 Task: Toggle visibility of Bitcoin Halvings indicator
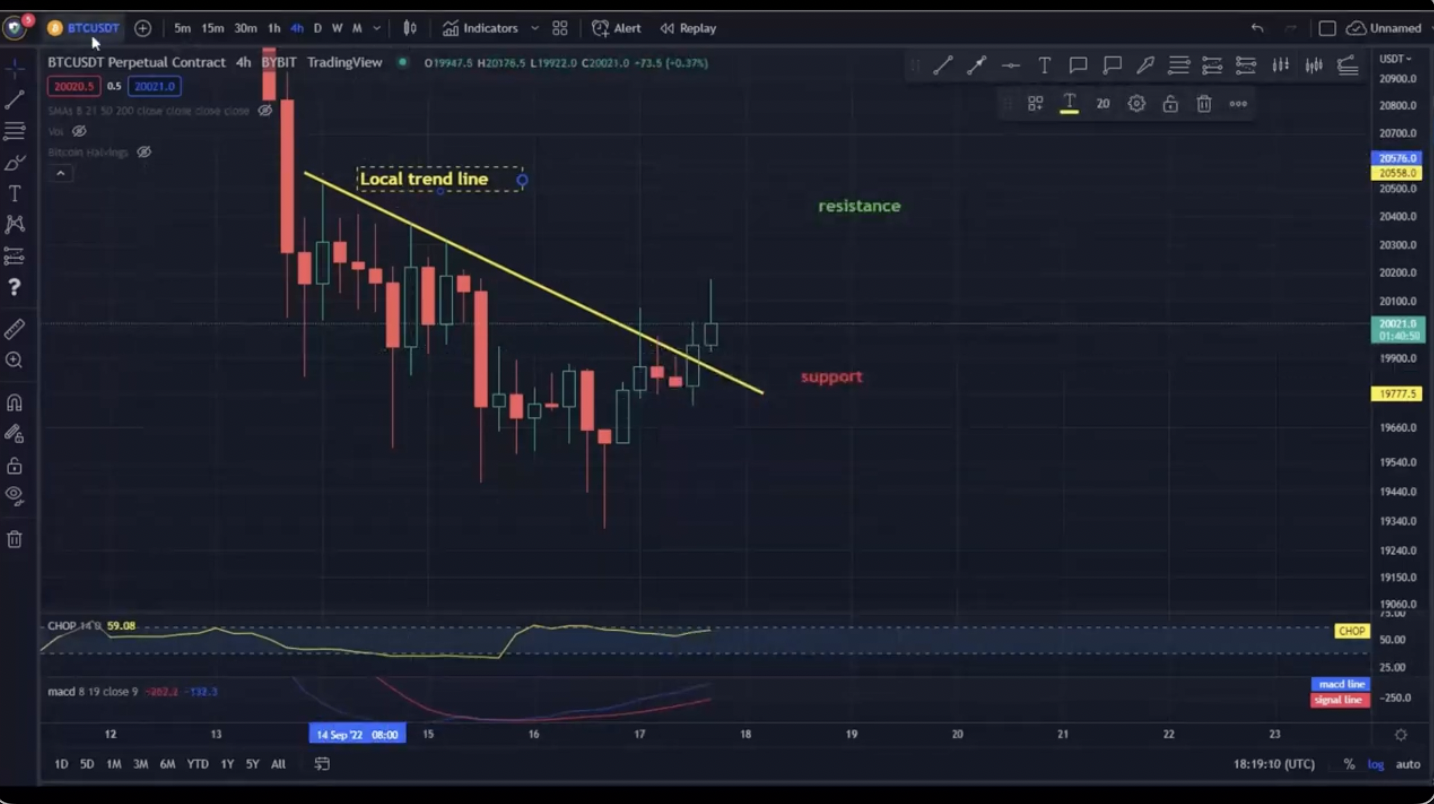(143, 152)
